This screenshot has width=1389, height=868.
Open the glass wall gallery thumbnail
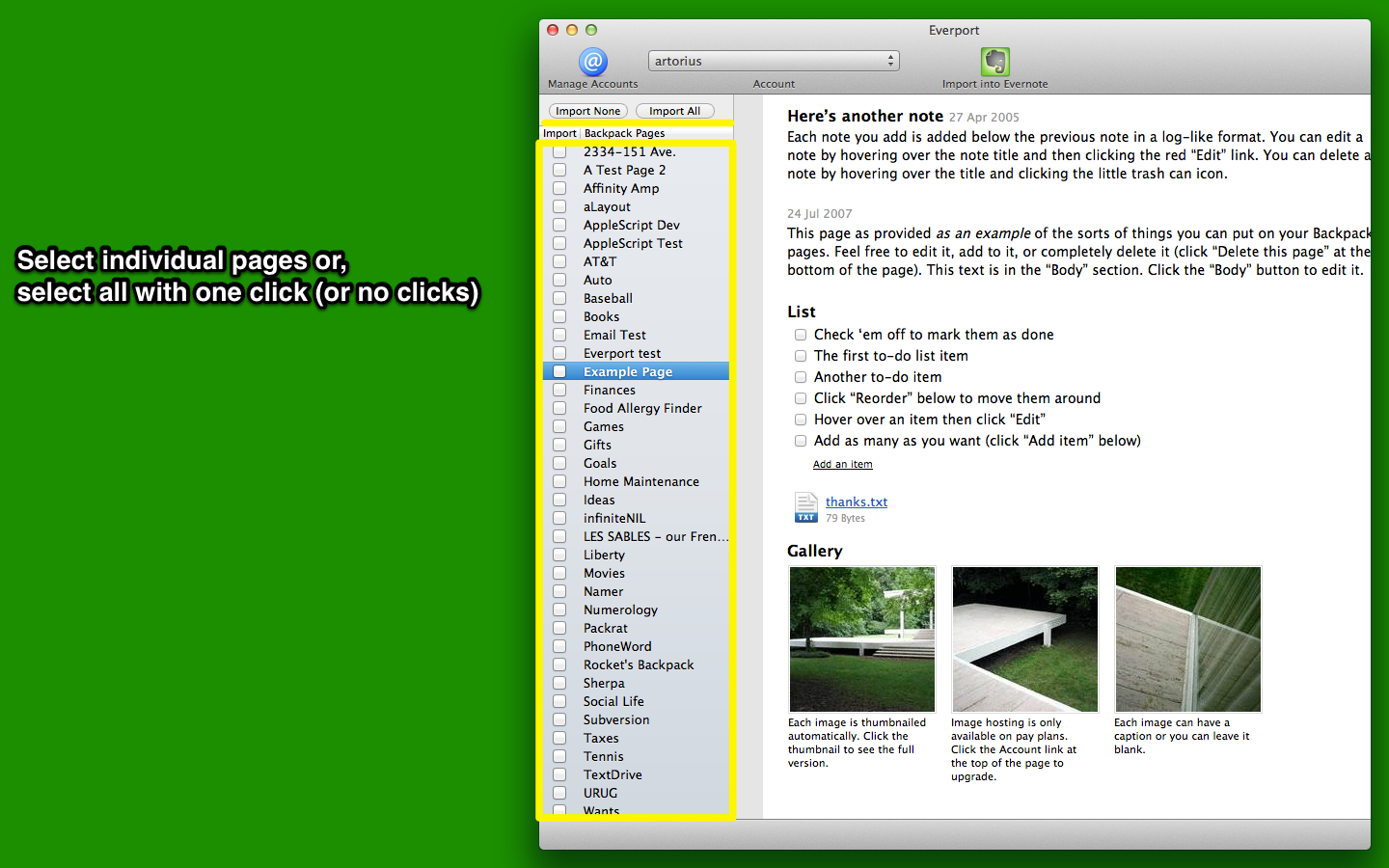(1188, 638)
